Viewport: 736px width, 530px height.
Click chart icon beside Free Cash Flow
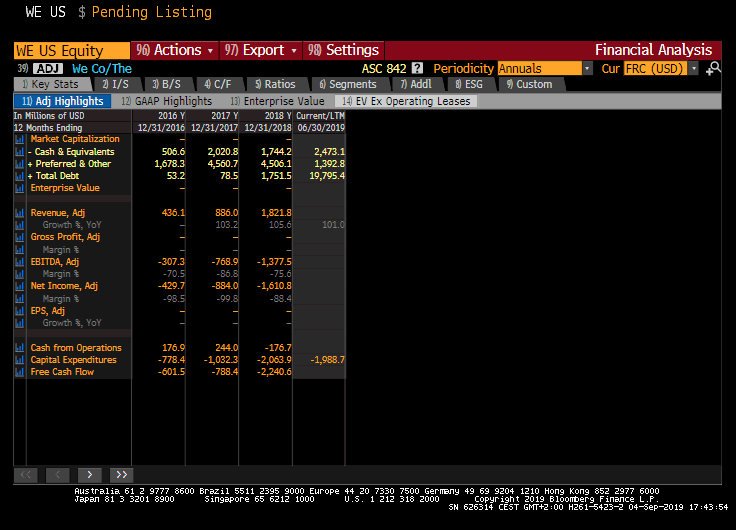coord(19,372)
